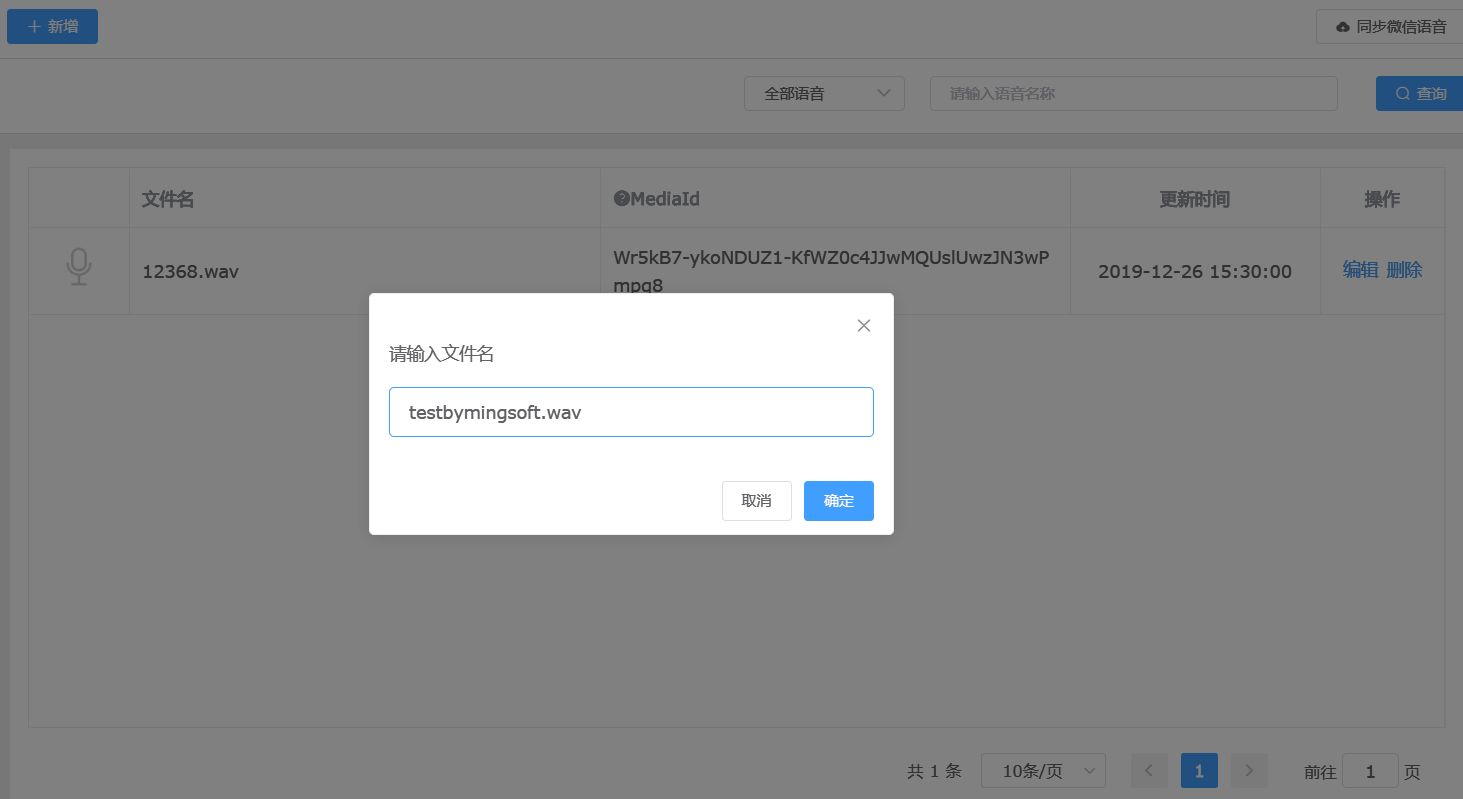Screen dimensions: 1463x799
Task: Select page 1 in pagination
Action: point(1199,771)
